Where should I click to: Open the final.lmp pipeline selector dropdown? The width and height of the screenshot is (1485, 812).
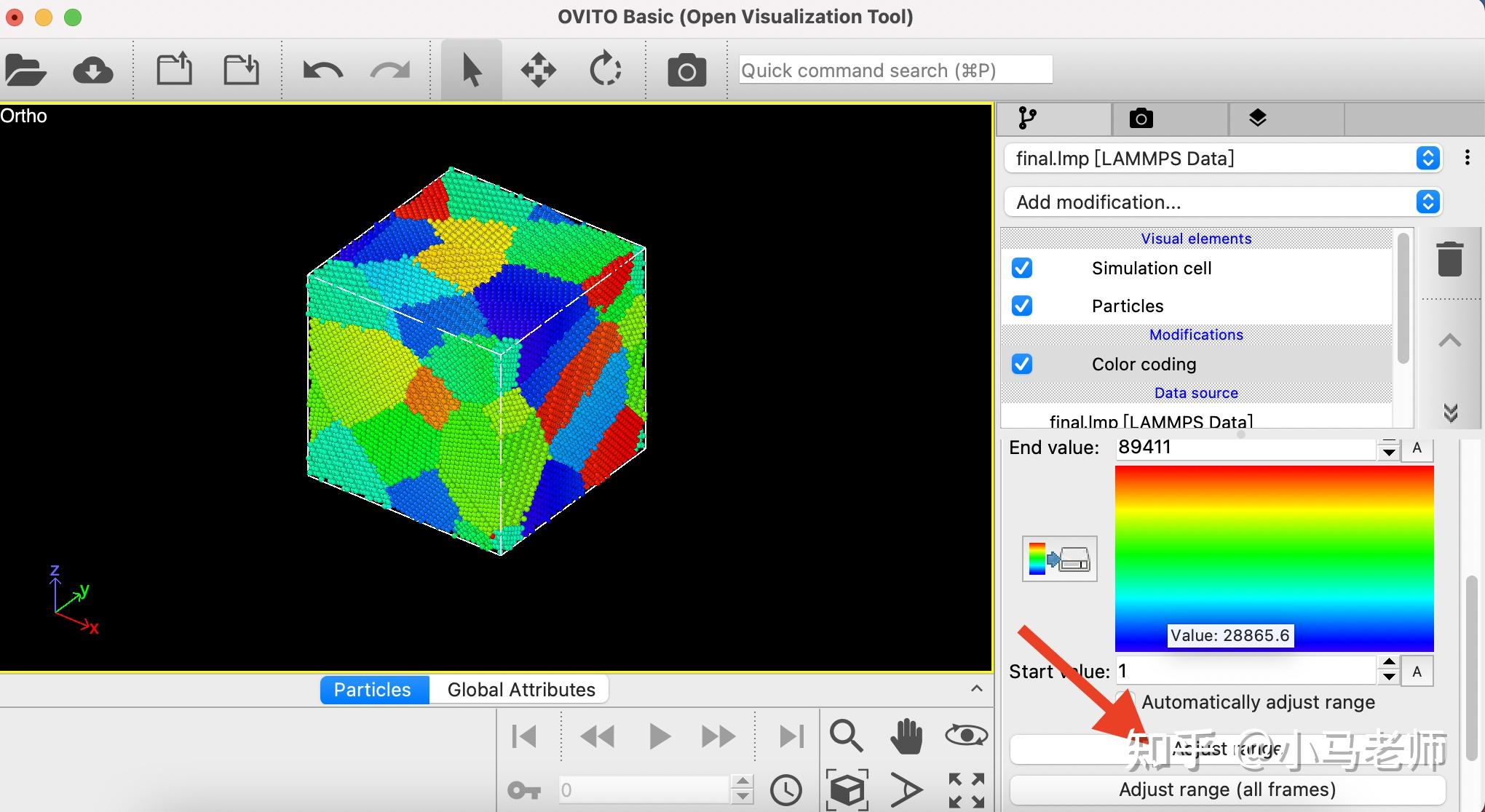1223,158
